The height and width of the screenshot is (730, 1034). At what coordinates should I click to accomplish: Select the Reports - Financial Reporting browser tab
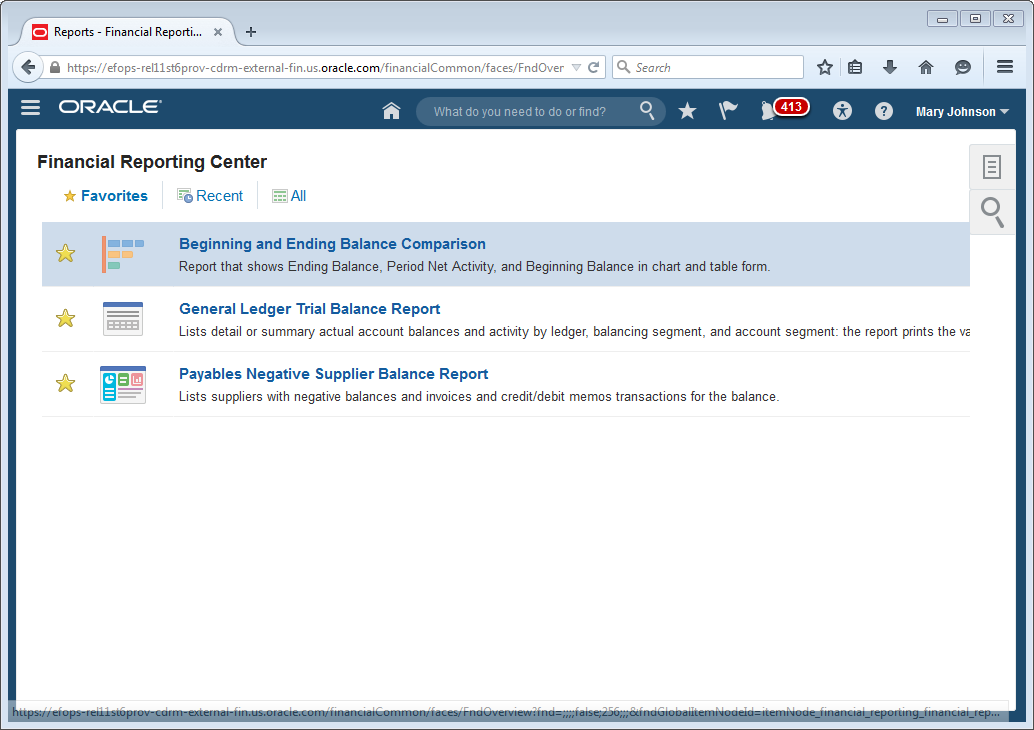pyautogui.click(x=128, y=32)
